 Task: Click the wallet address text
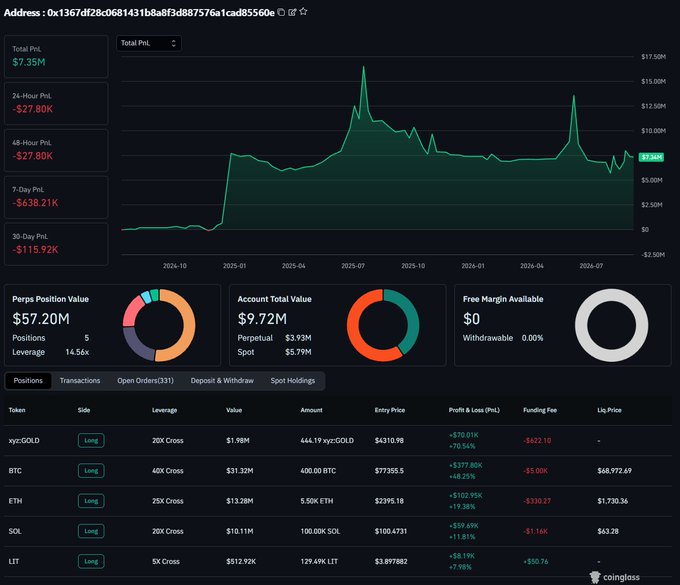pyautogui.click(x=161, y=13)
